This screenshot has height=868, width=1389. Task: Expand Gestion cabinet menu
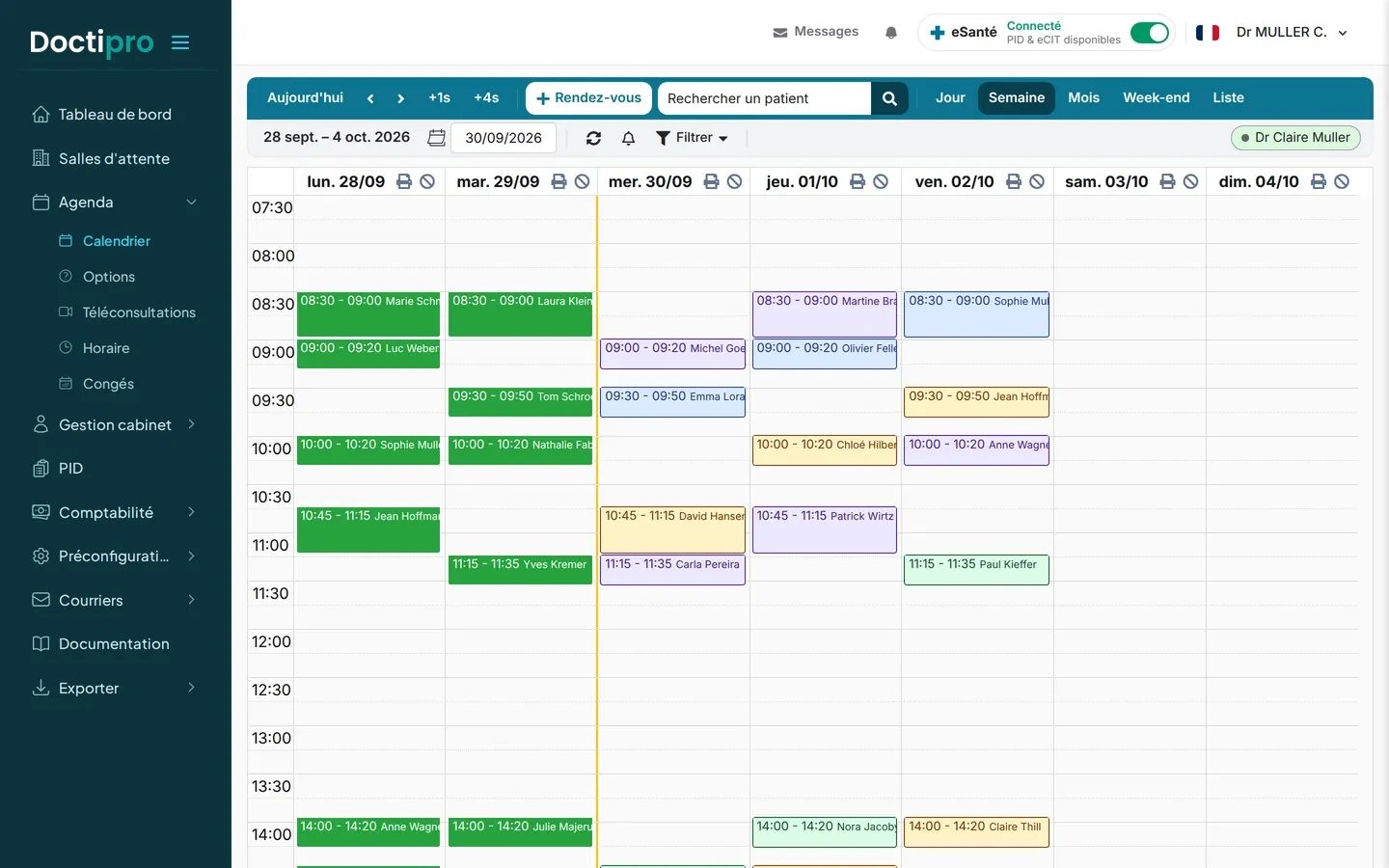pos(116,424)
